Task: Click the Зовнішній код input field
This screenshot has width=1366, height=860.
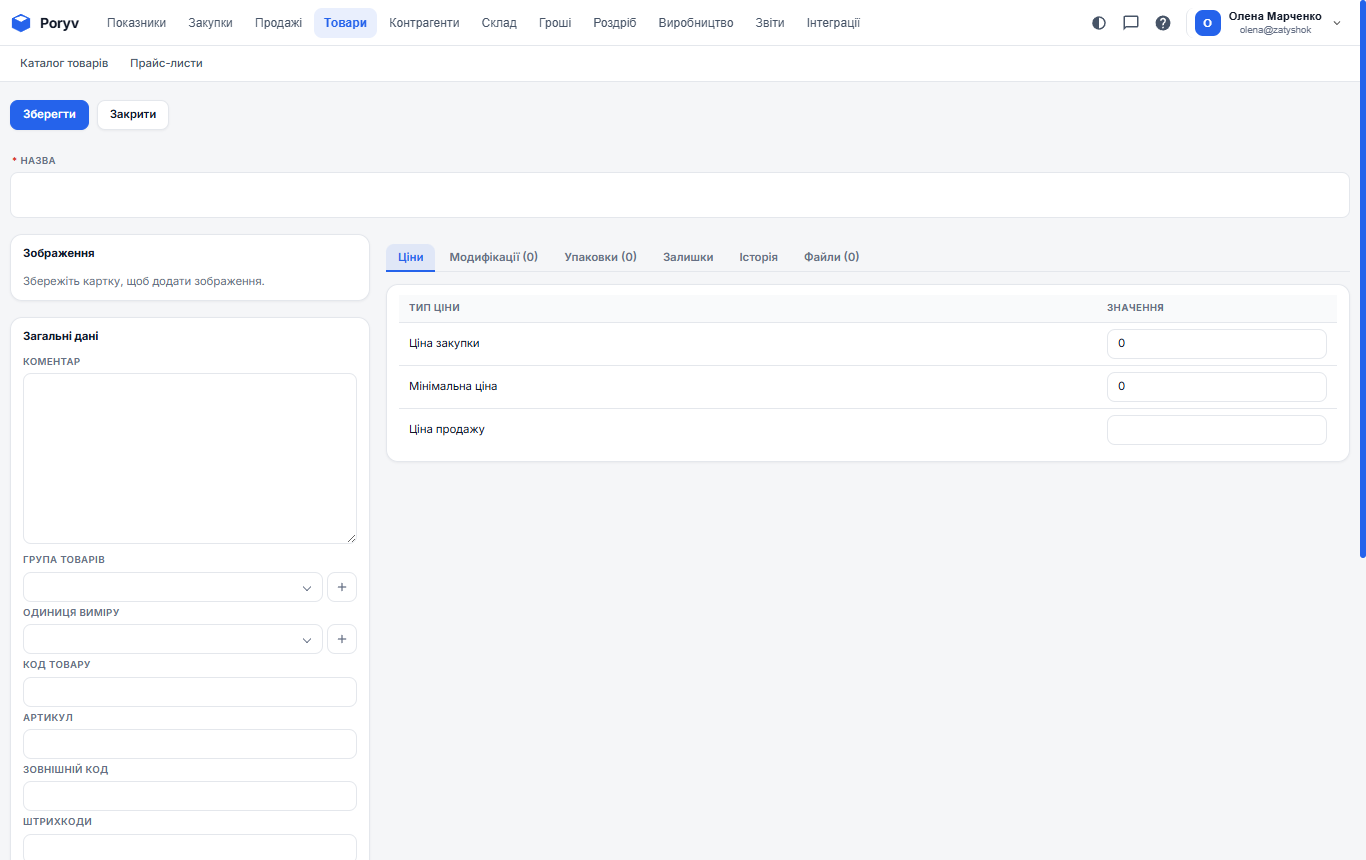Action: (x=190, y=796)
